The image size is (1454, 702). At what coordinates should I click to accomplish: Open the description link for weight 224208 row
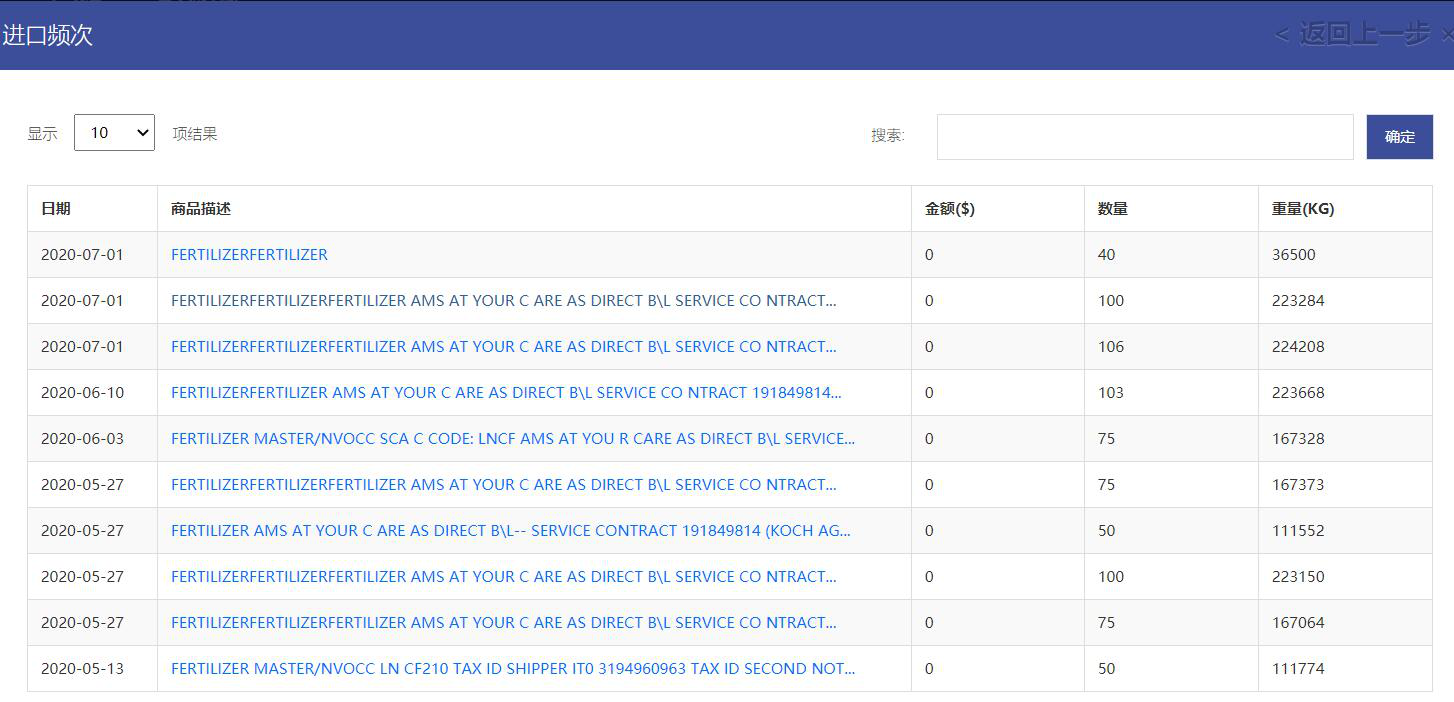coord(503,347)
